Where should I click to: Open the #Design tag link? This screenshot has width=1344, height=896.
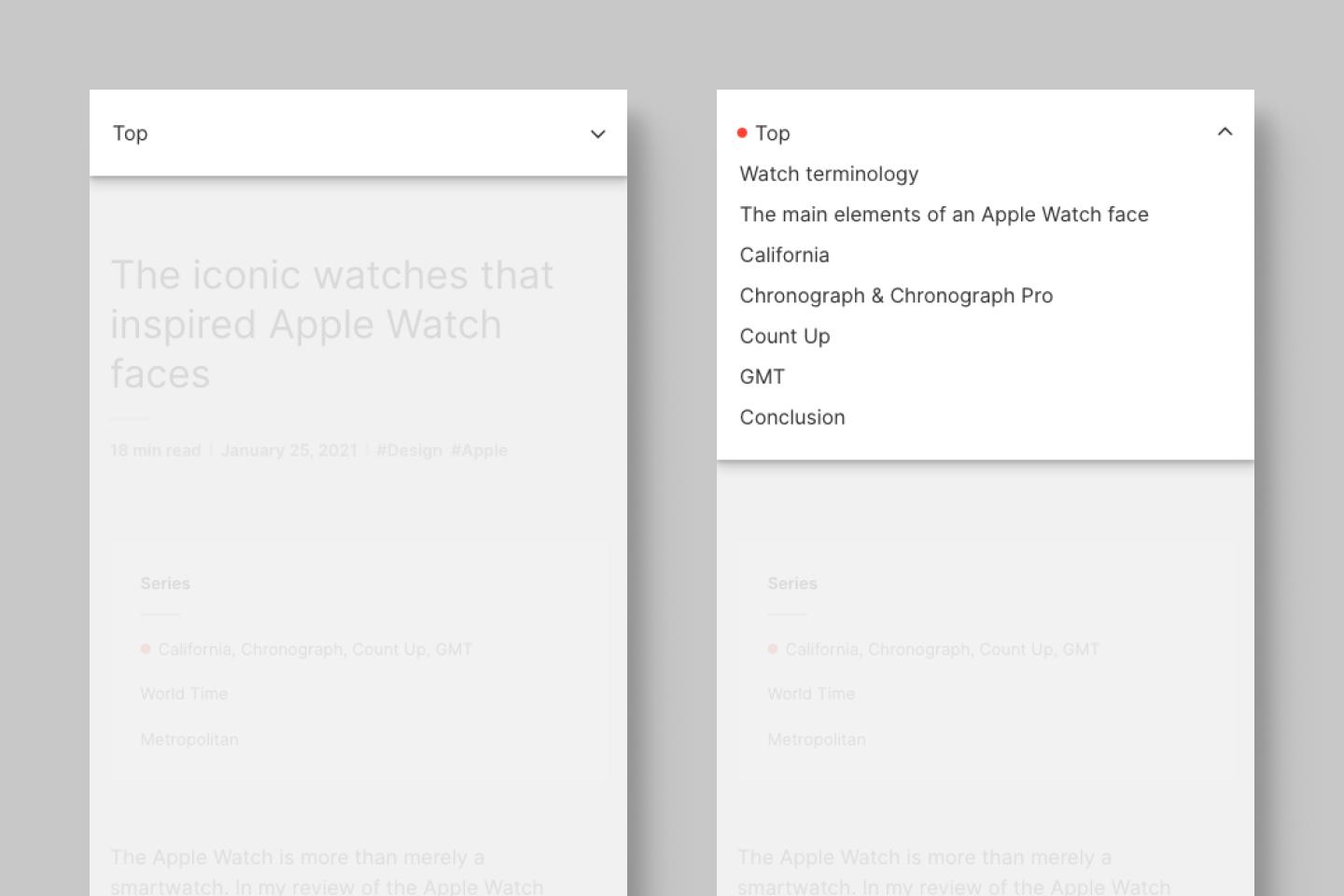[409, 450]
